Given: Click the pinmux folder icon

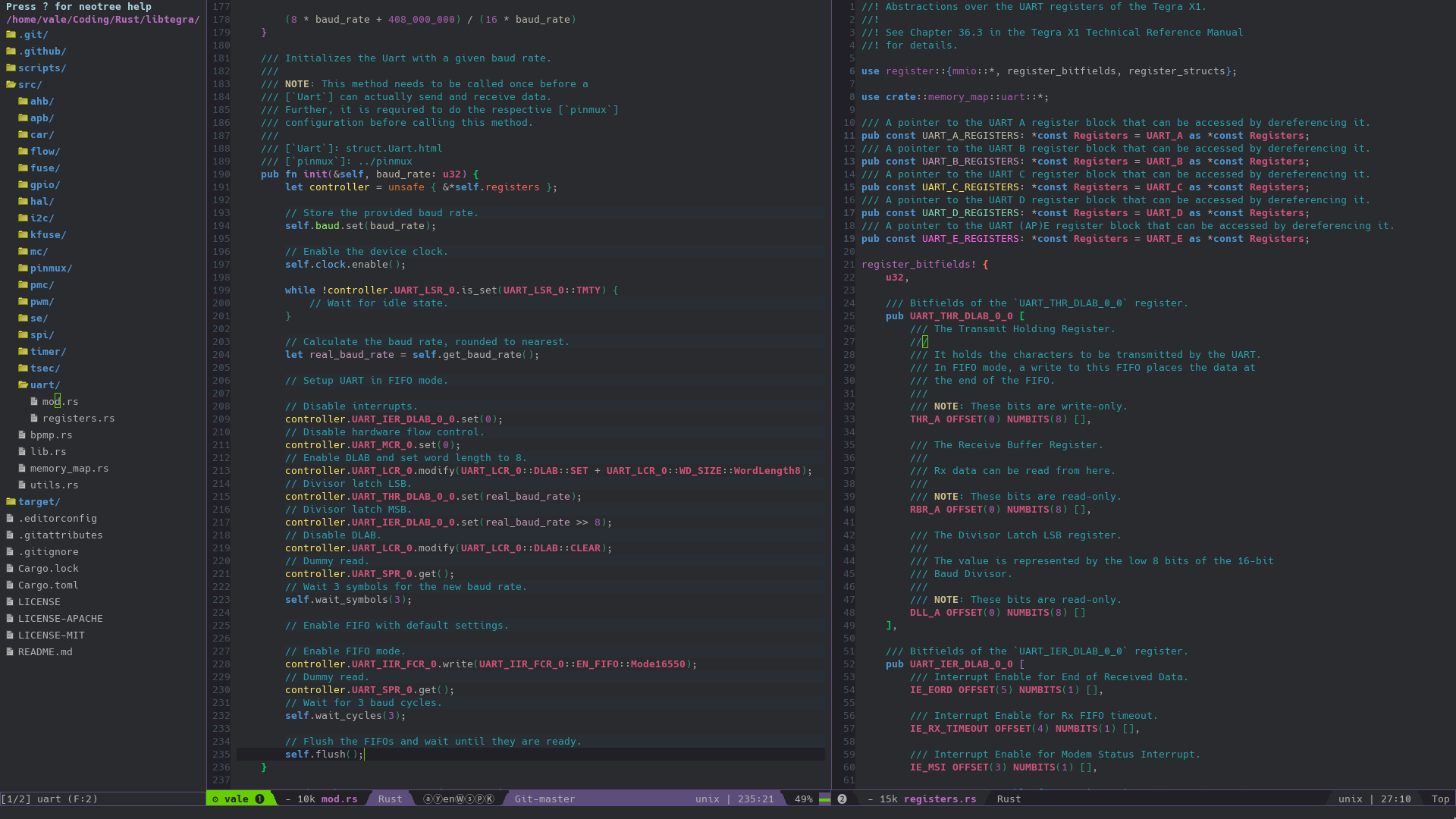Looking at the screenshot, I should click(23, 268).
